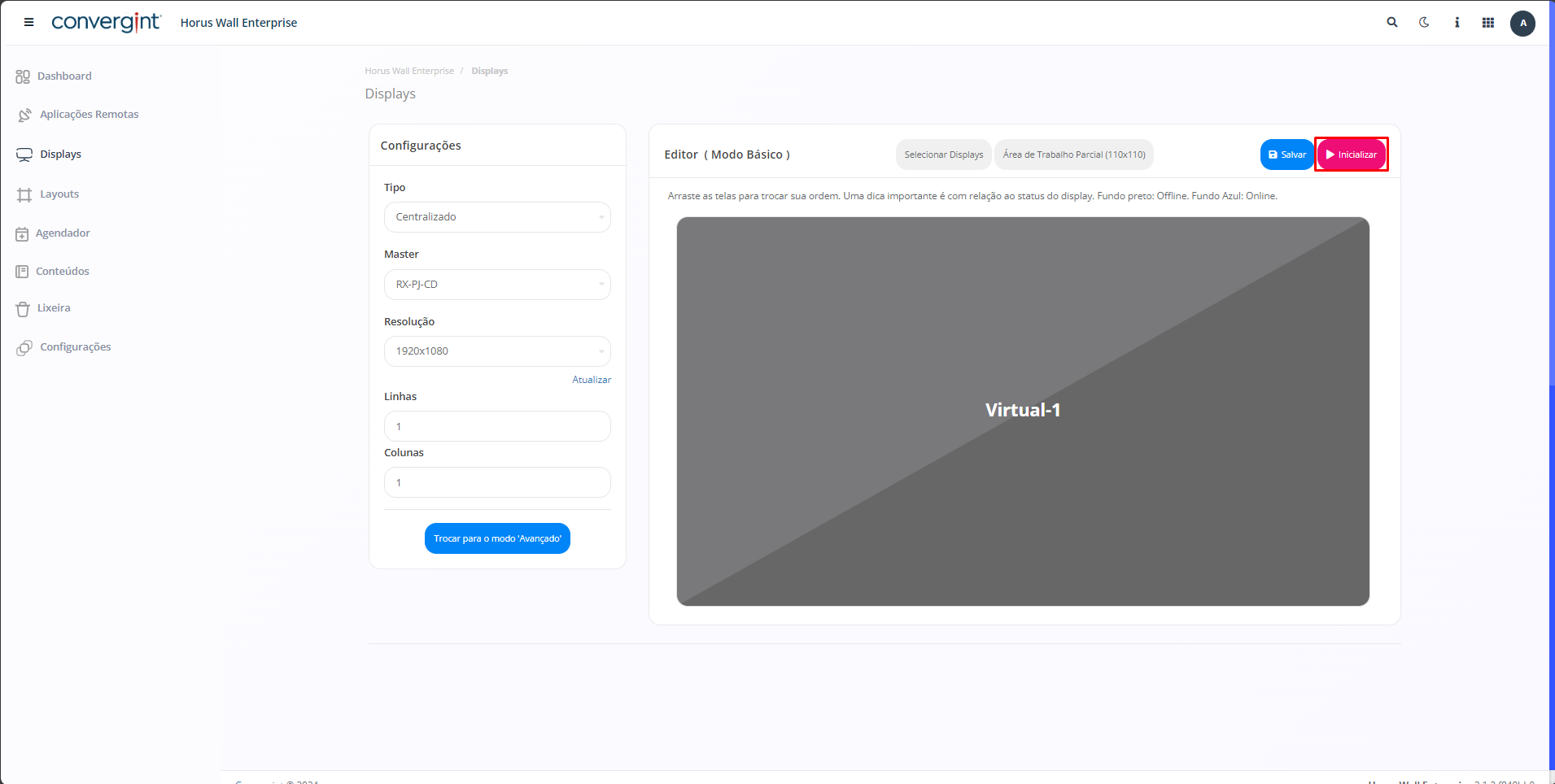The image size is (1555, 784).
Task: Open the search magnifier icon
Action: tap(1392, 23)
